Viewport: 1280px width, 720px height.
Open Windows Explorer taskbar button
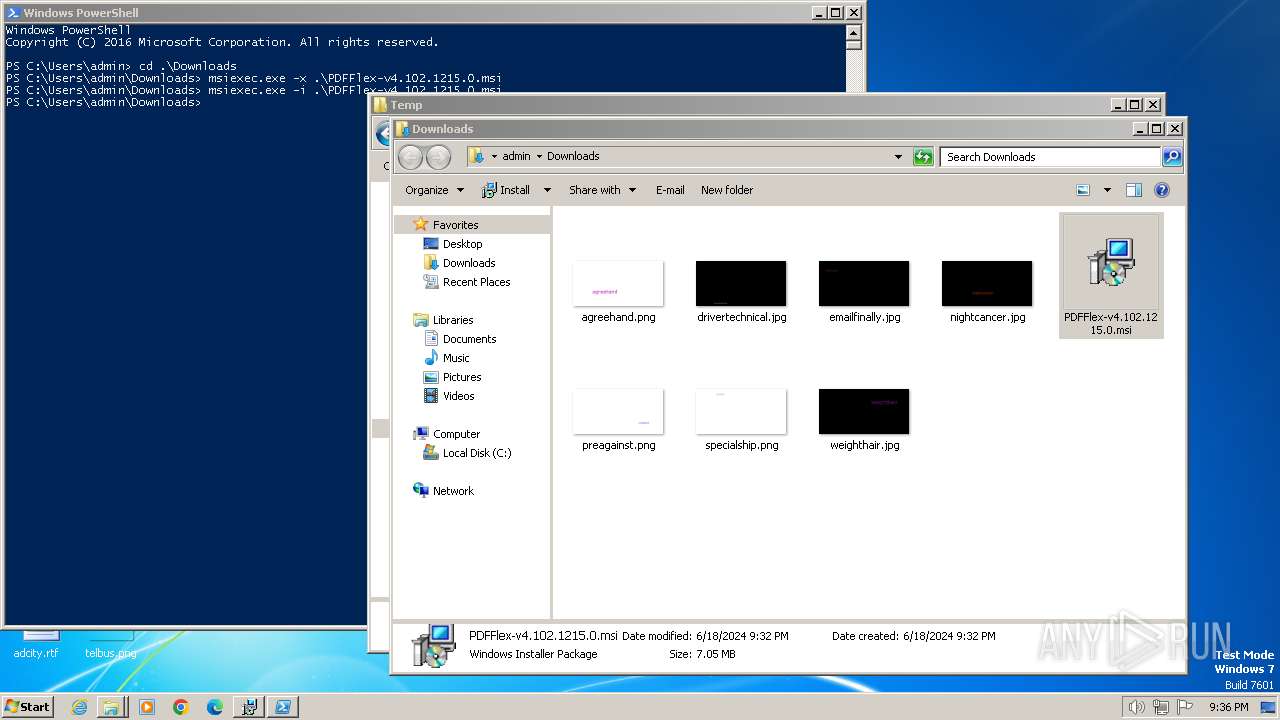pyautogui.click(x=112, y=707)
